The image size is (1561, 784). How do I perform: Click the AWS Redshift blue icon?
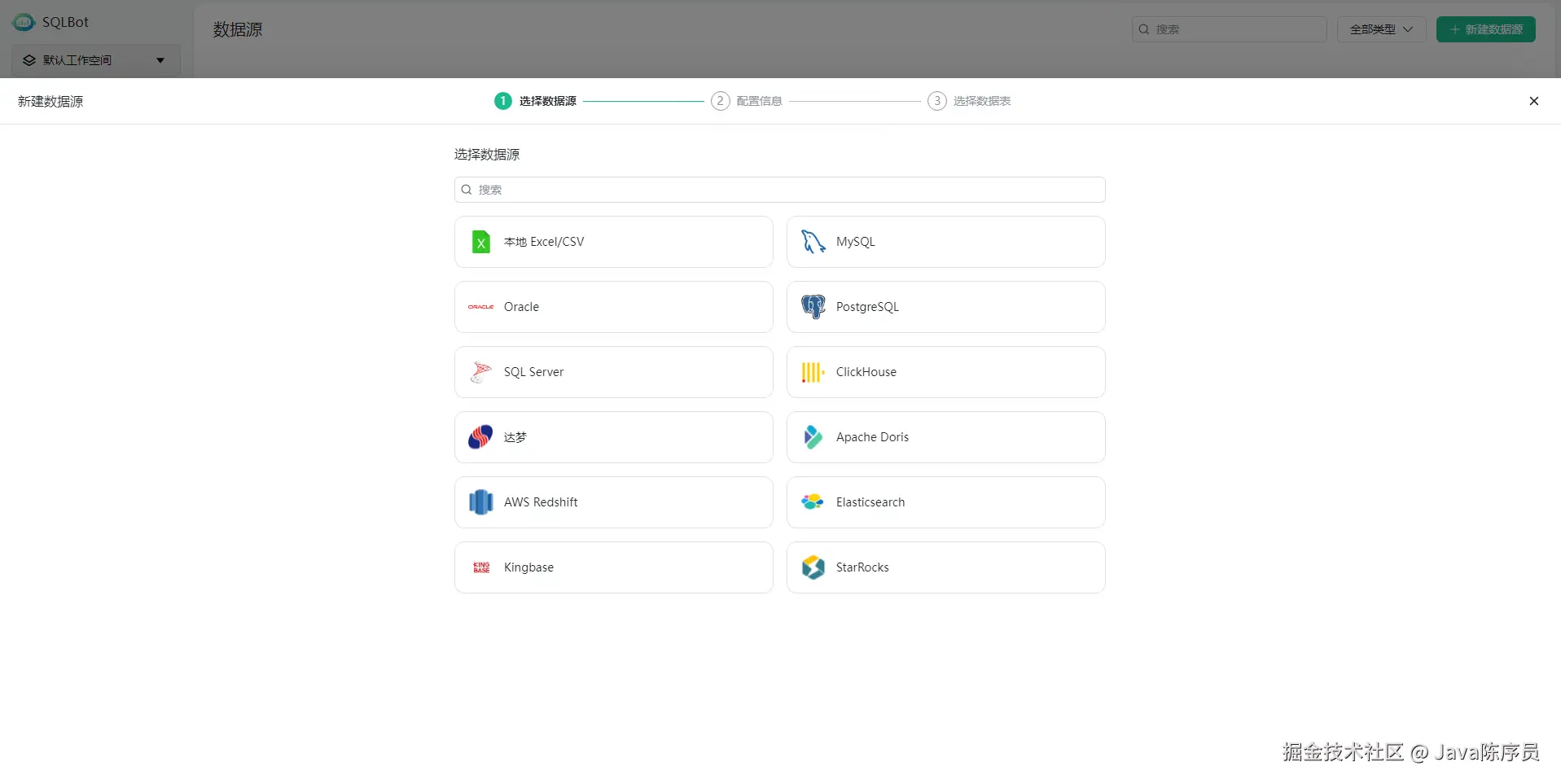[x=481, y=502]
